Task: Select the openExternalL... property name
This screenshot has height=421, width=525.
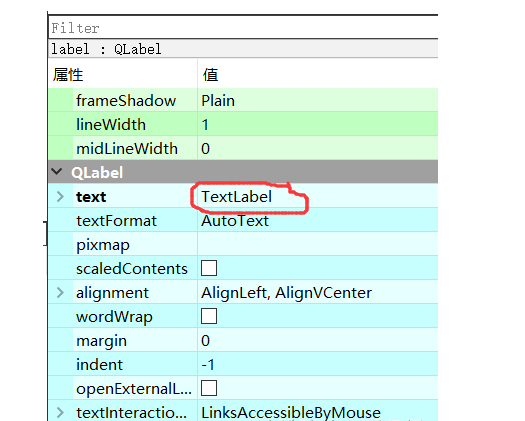Action: [x=134, y=389]
